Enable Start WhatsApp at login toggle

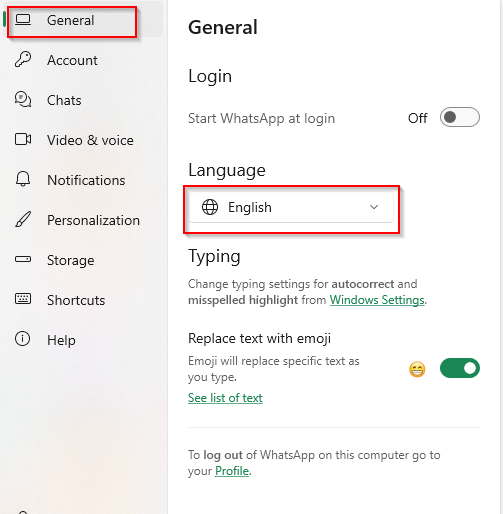[x=460, y=117]
